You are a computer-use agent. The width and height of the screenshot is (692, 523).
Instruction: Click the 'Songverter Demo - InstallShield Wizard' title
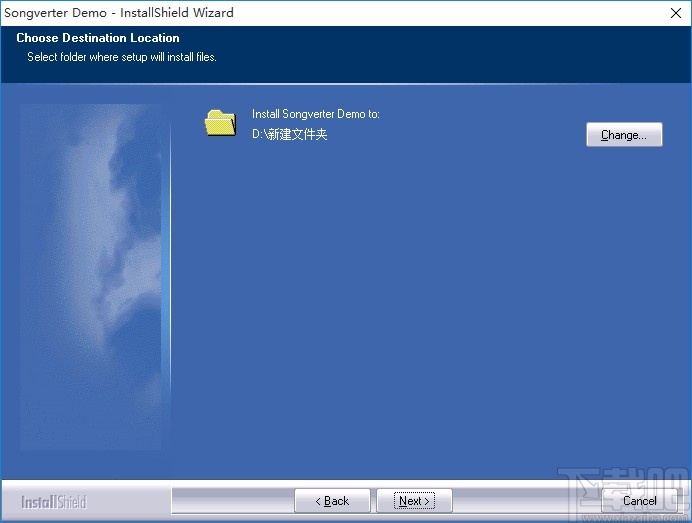(119, 13)
